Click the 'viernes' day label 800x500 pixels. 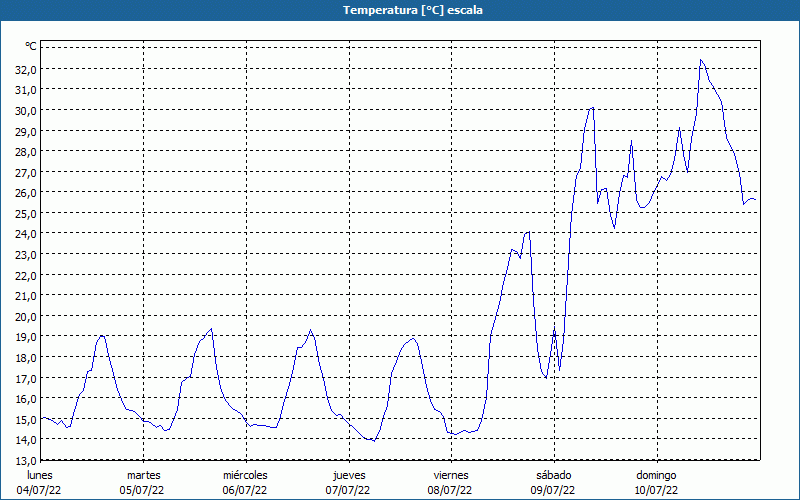[x=451, y=475]
